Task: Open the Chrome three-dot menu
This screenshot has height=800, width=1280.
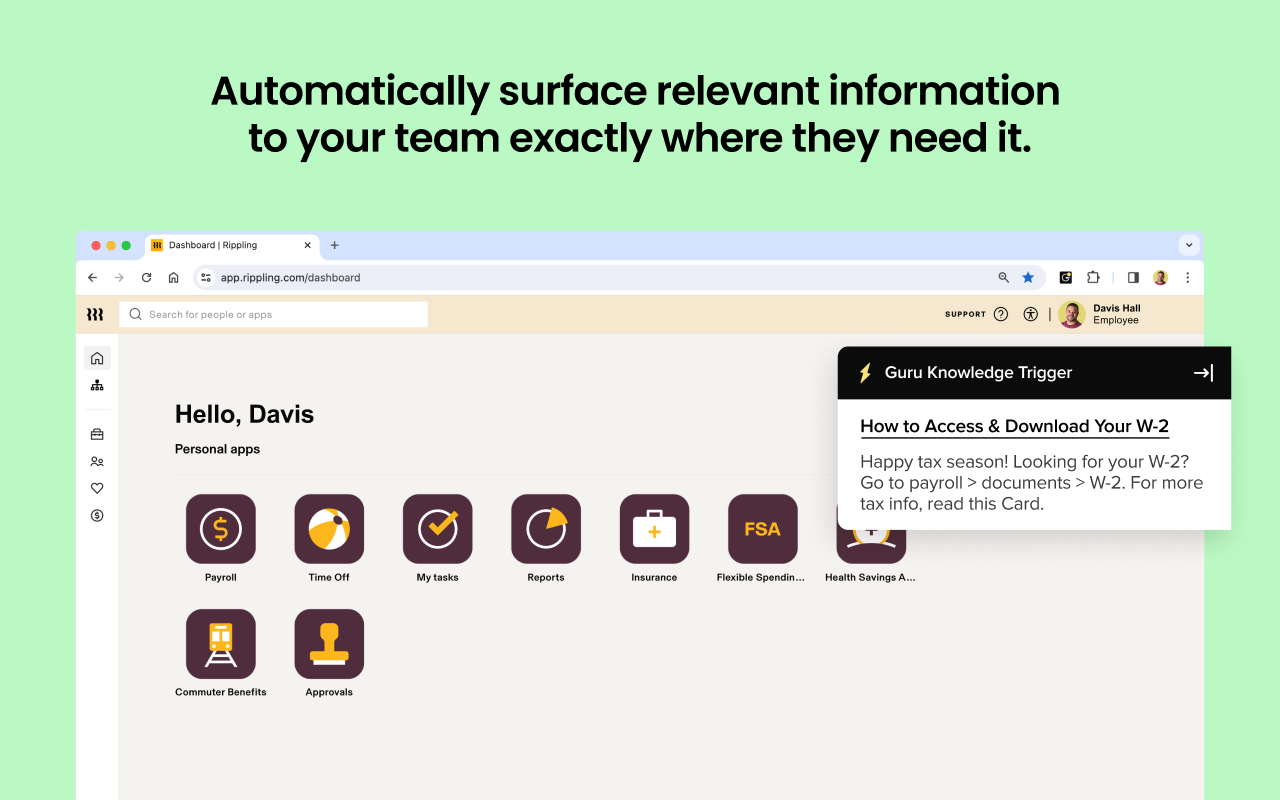Action: (1188, 277)
